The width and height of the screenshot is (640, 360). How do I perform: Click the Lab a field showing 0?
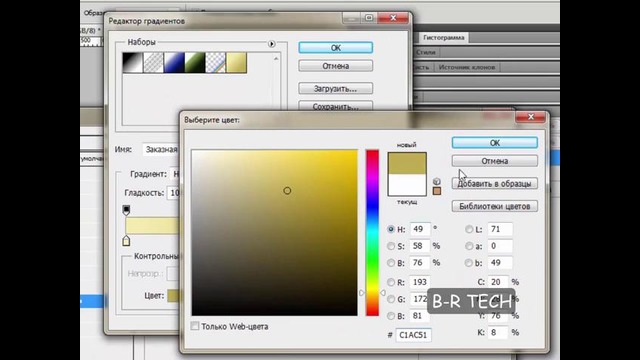tap(500, 246)
